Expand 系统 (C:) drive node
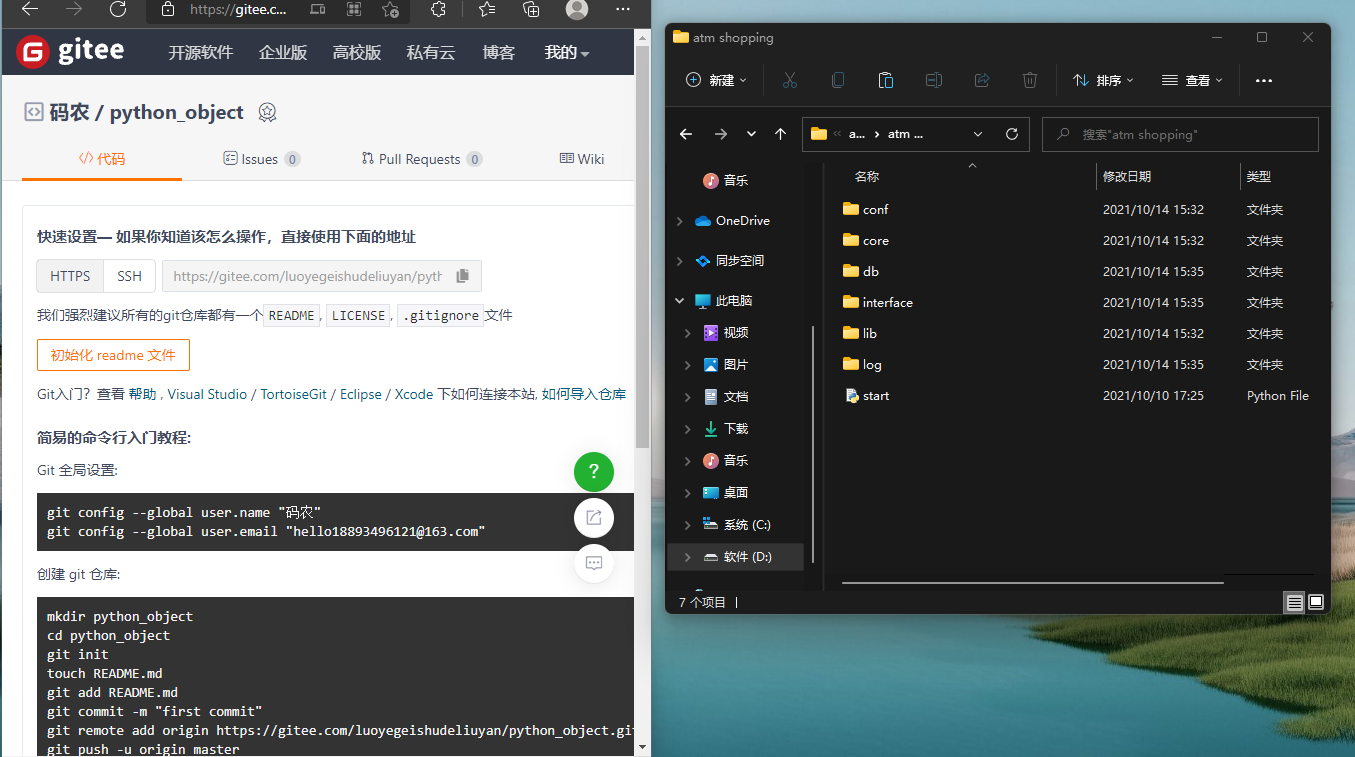This screenshot has height=757, width=1355. 688,525
